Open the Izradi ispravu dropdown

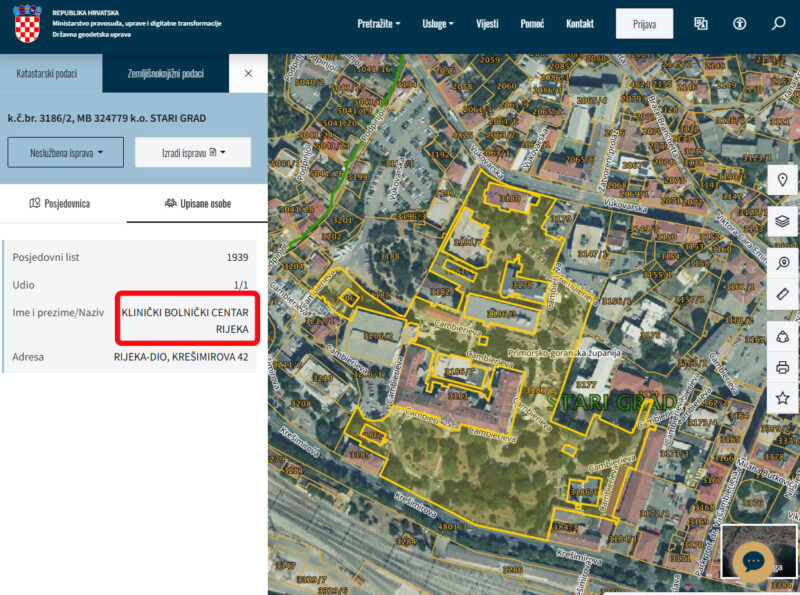click(x=193, y=152)
